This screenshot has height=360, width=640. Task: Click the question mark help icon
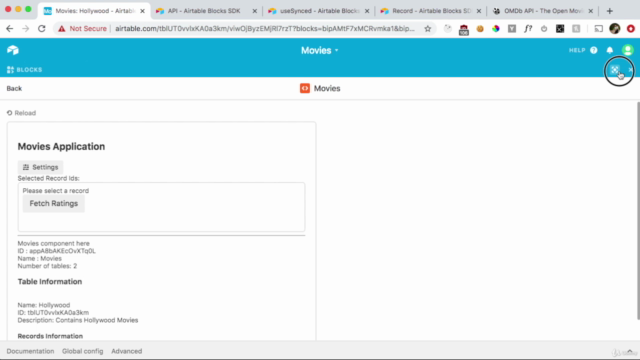(x=593, y=50)
